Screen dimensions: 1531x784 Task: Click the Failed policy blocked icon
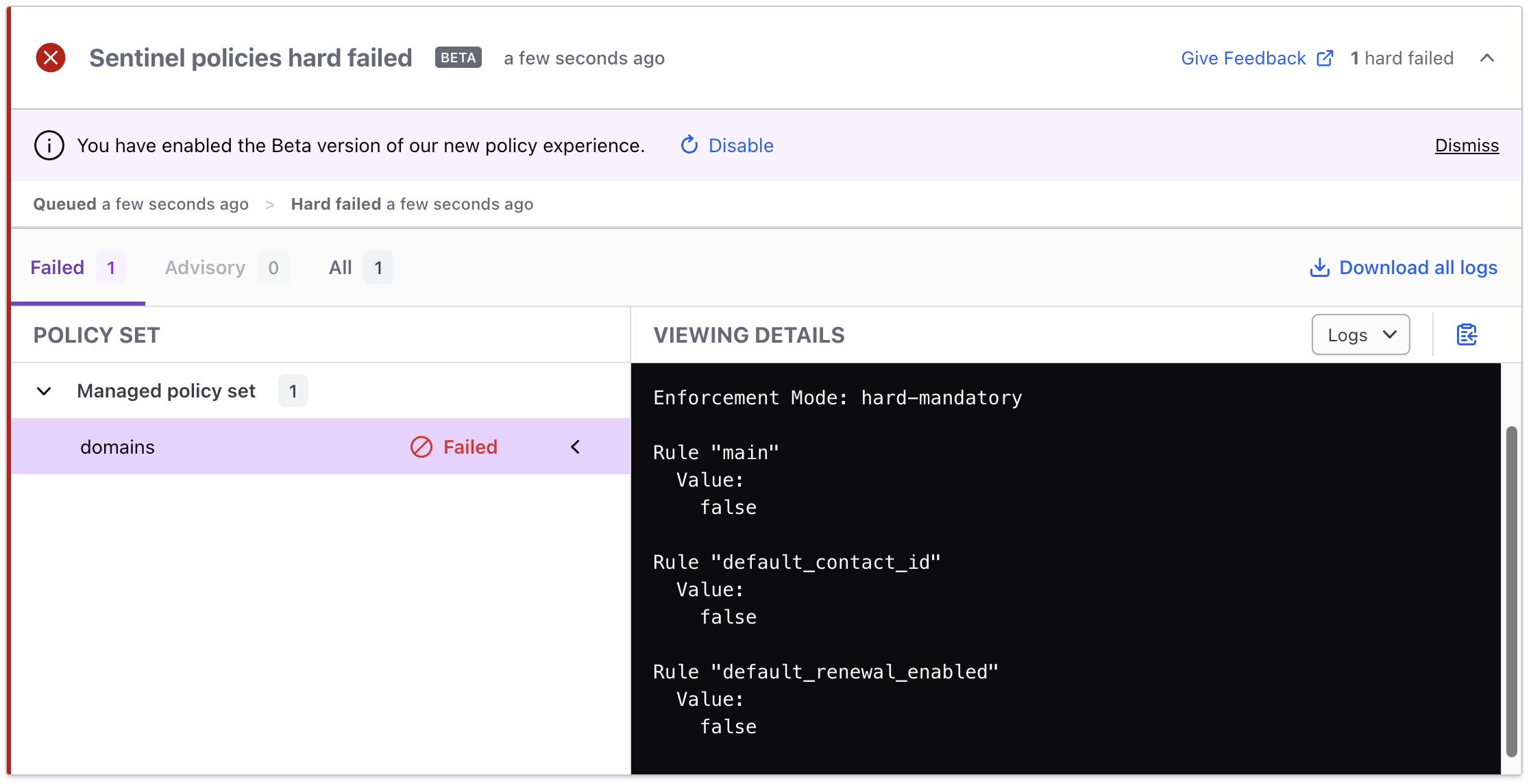tap(421, 446)
